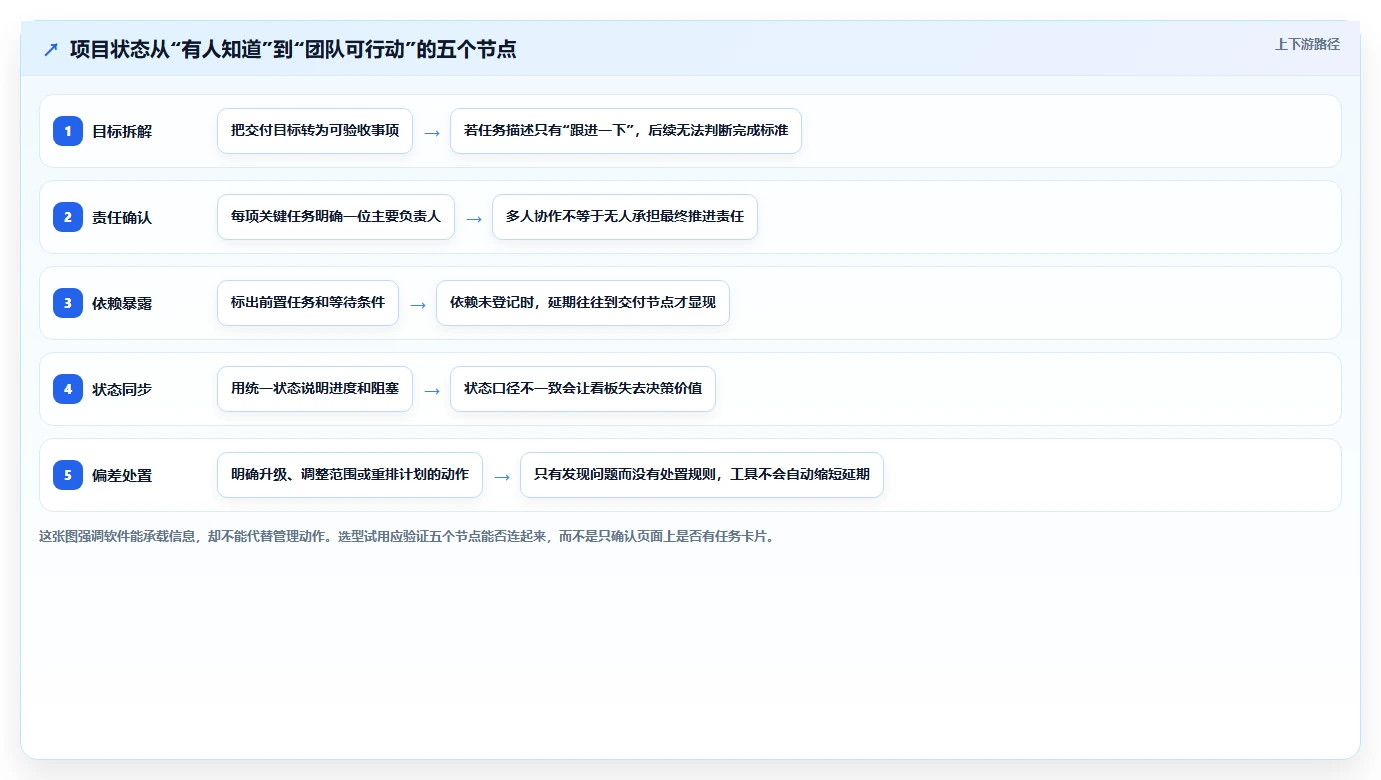The height and width of the screenshot is (780, 1381).
Task: Click the box 明确升级、调整范围或重排计划的动作
Action: [350, 475]
